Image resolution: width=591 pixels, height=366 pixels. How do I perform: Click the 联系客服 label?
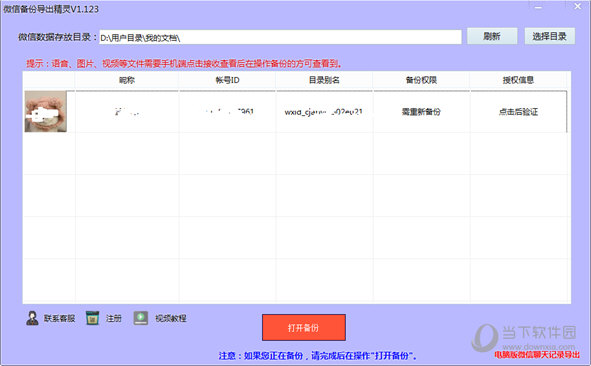coord(60,319)
